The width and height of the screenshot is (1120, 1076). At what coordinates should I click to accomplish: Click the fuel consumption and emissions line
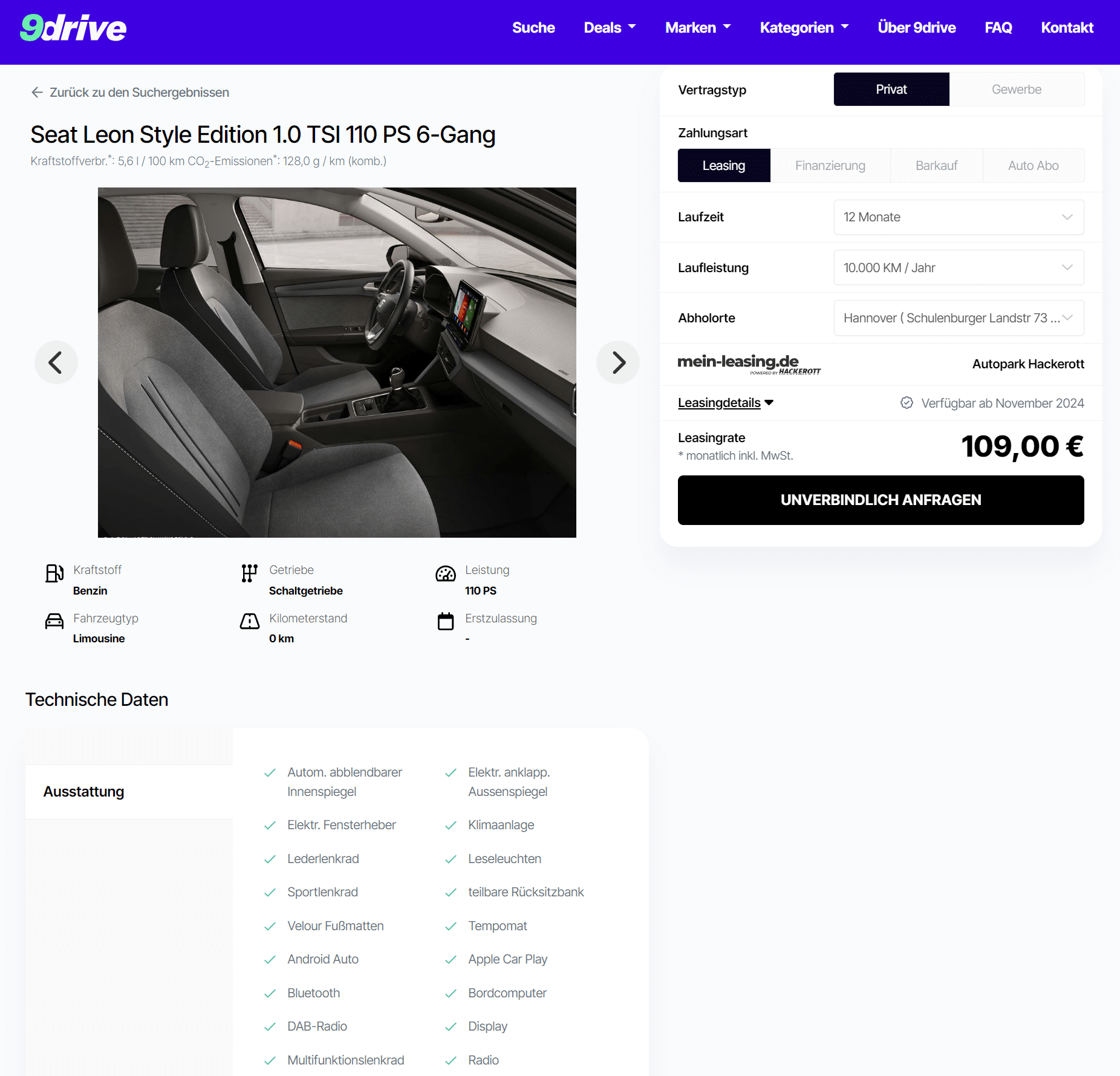(x=209, y=161)
